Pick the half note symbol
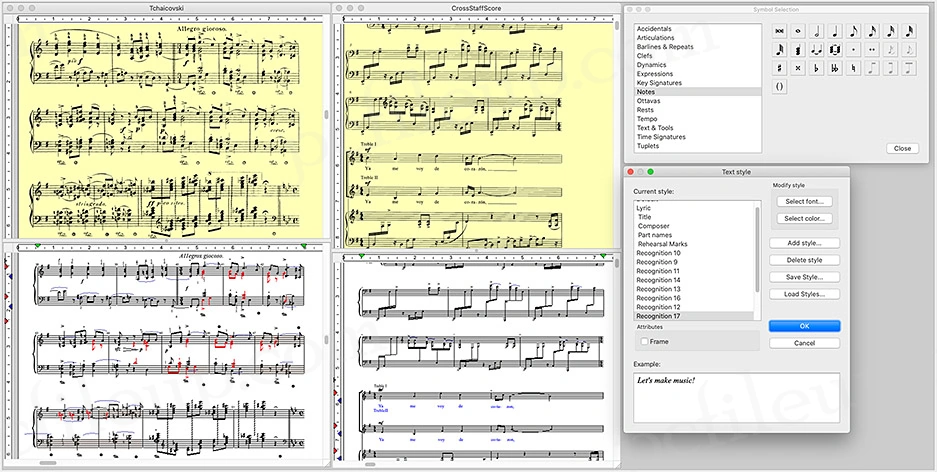937x472 pixels. pyautogui.click(x=817, y=31)
